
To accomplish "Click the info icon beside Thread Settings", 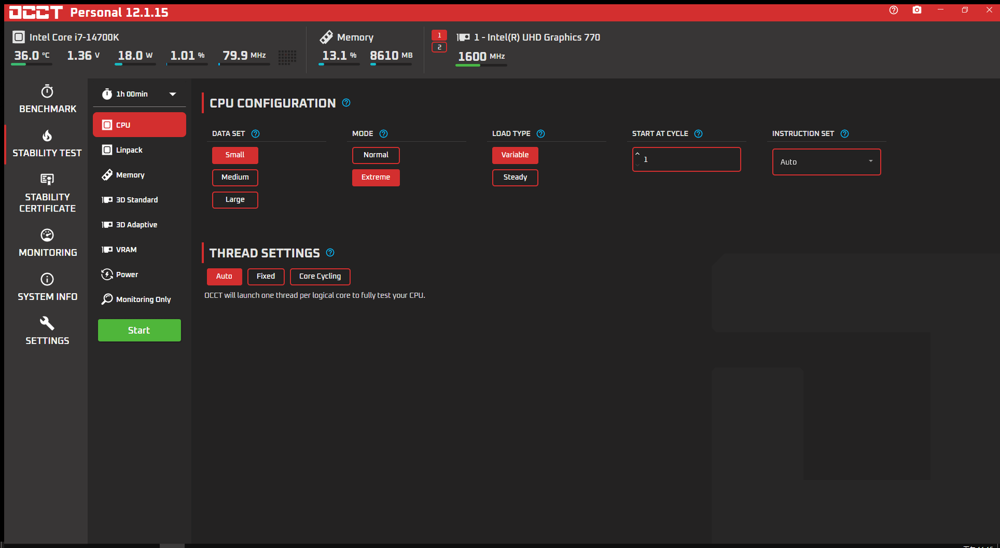I will pyautogui.click(x=330, y=253).
